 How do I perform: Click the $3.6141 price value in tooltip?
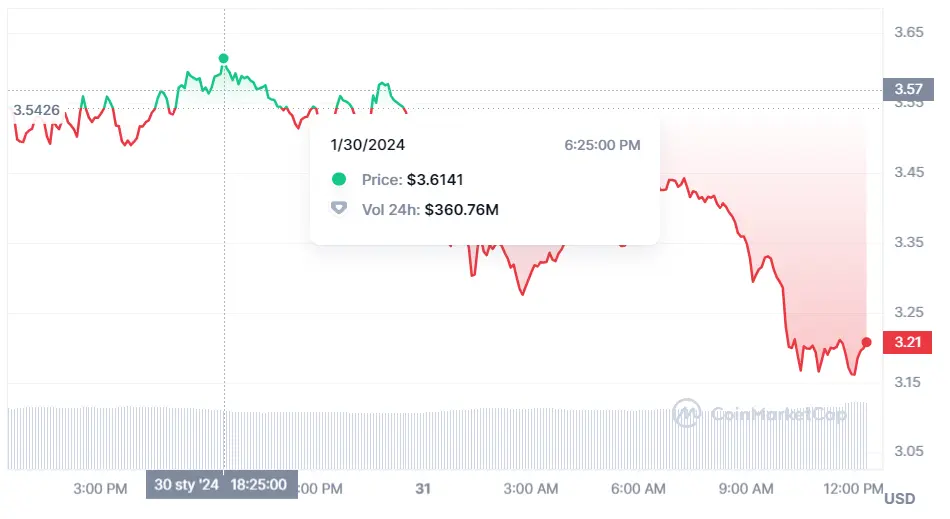[435, 179]
